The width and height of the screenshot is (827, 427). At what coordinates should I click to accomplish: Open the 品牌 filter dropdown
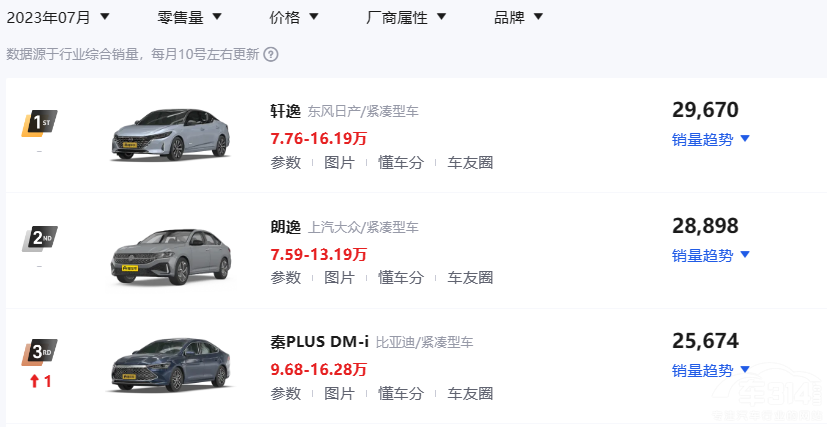point(519,17)
